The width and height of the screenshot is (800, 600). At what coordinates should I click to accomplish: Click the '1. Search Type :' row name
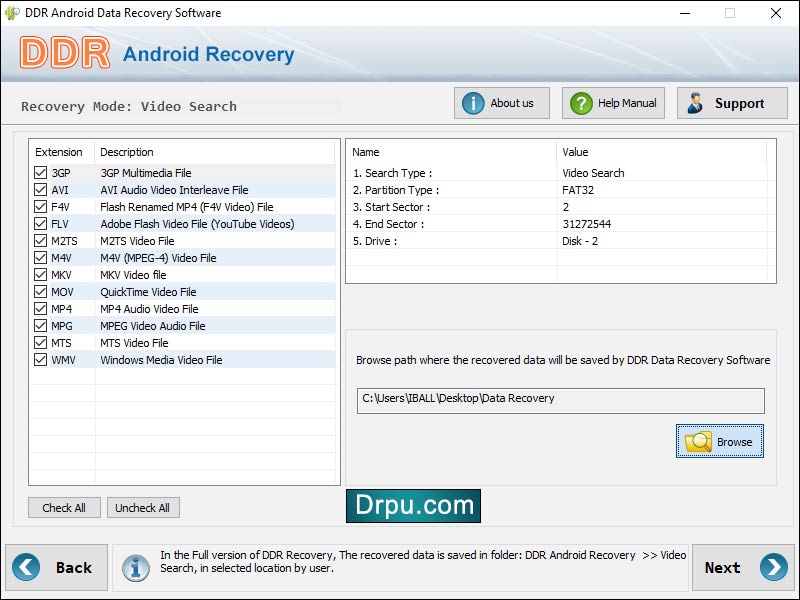392,173
